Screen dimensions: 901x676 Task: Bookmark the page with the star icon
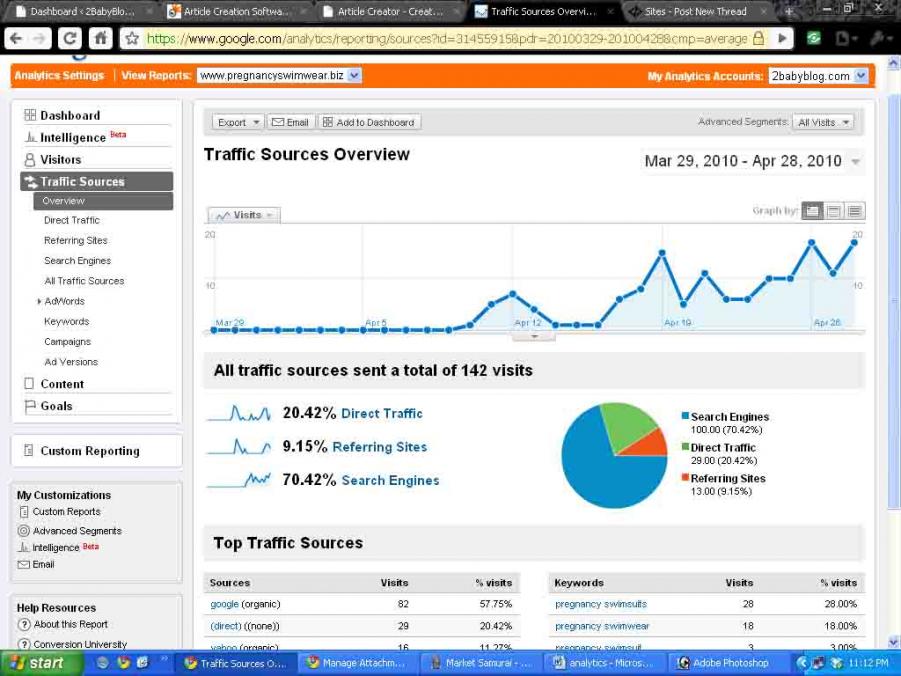point(132,39)
